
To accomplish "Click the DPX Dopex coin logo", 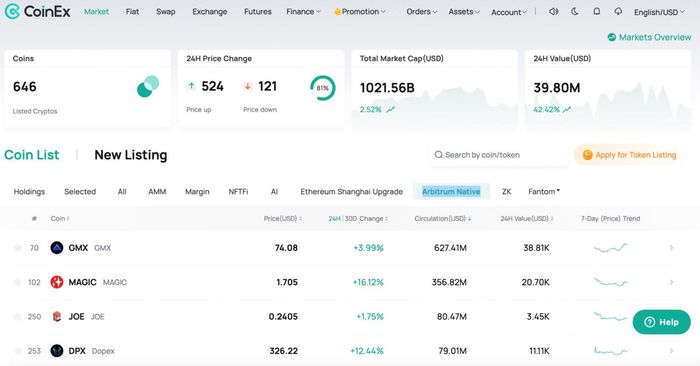I will coord(57,351).
